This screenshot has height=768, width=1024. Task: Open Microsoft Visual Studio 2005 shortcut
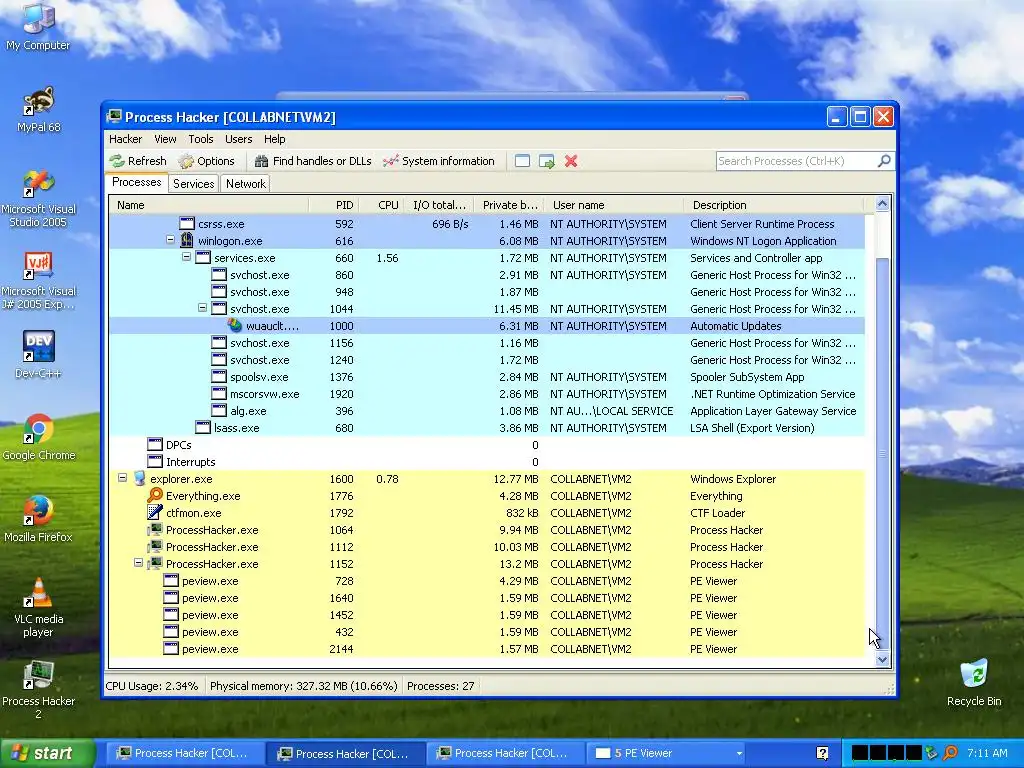tap(38, 198)
